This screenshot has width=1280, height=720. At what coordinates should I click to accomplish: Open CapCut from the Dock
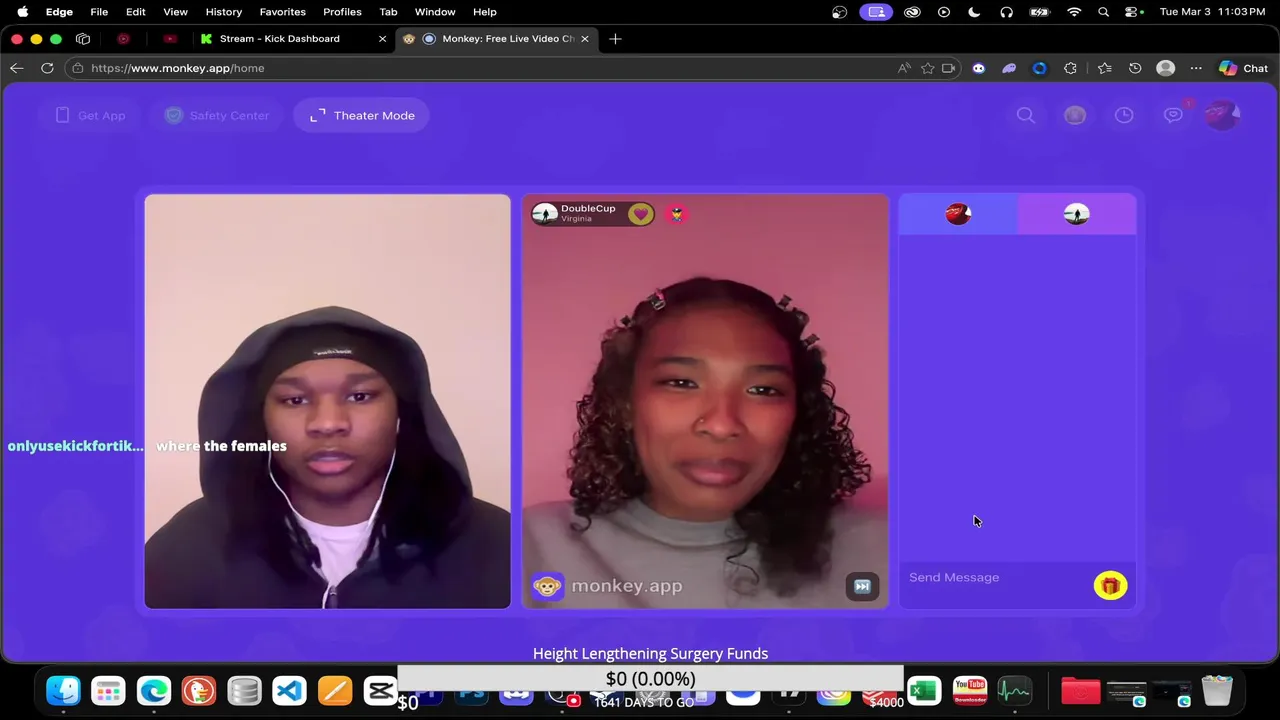coord(380,691)
